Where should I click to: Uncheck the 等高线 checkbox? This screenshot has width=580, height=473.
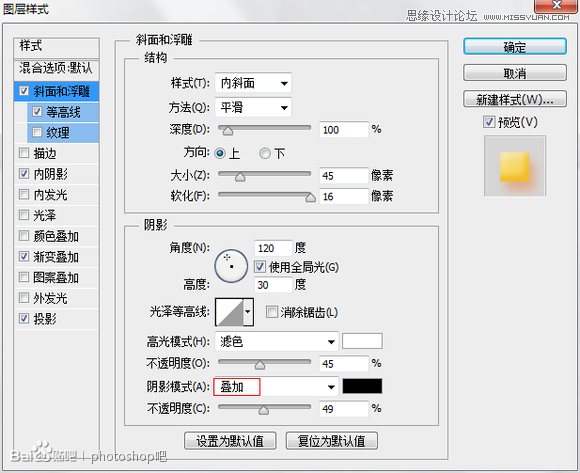click(37, 111)
